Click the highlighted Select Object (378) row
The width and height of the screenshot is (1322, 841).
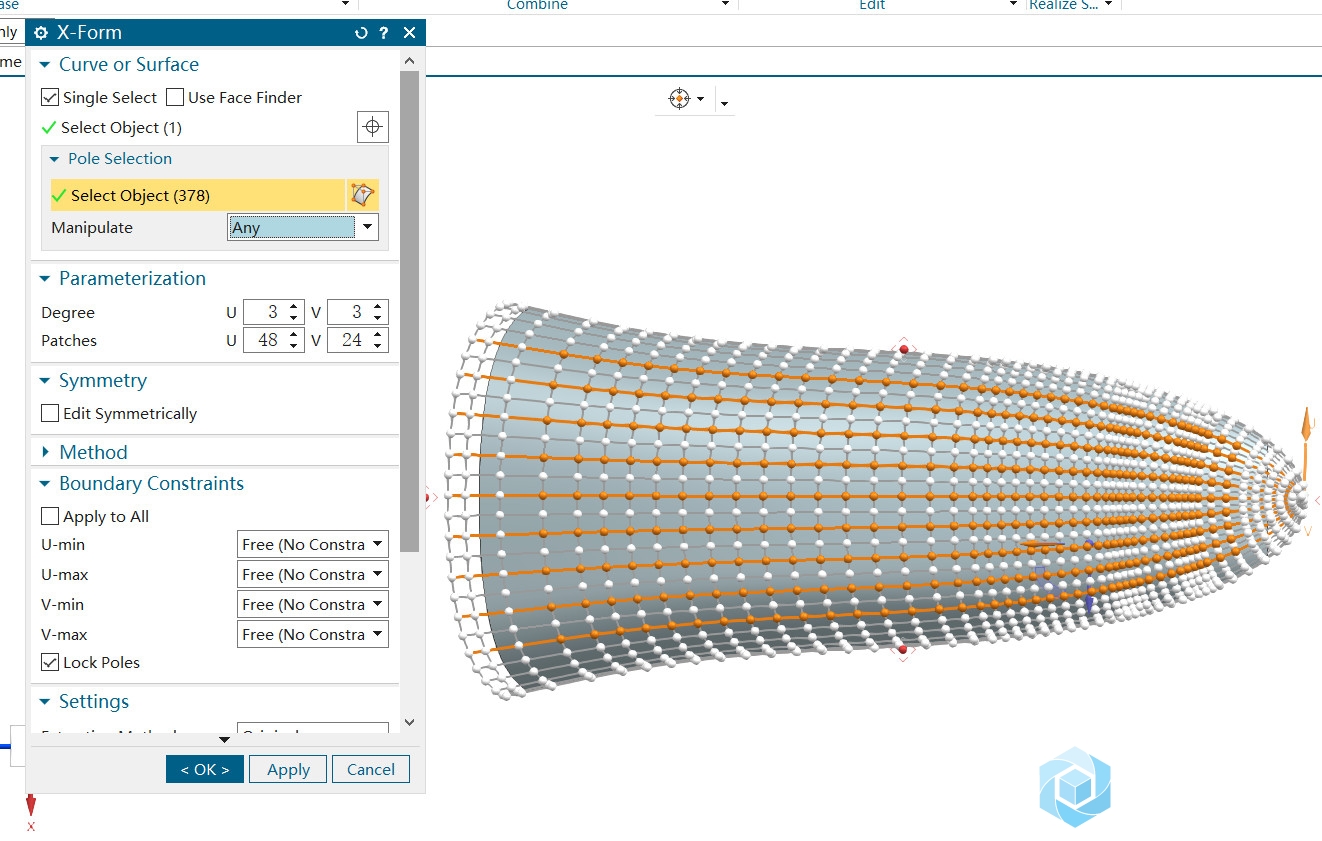coord(197,195)
